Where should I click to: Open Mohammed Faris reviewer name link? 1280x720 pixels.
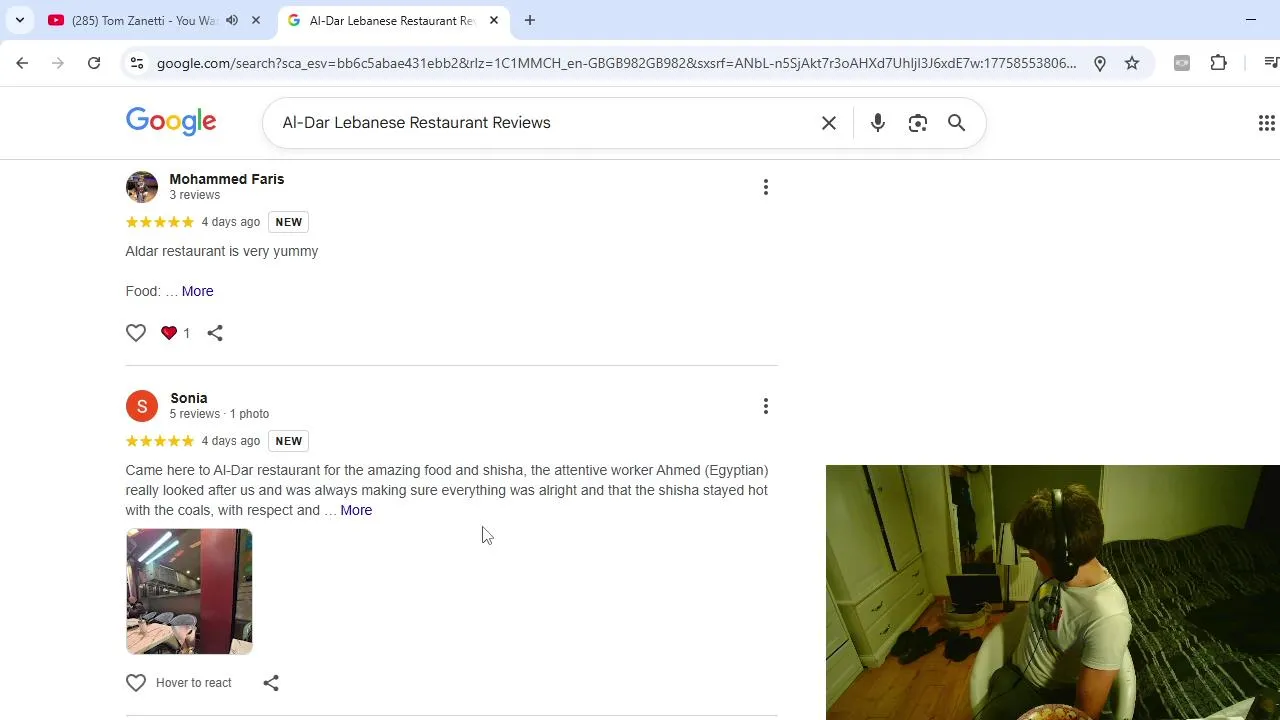[x=227, y=179]
